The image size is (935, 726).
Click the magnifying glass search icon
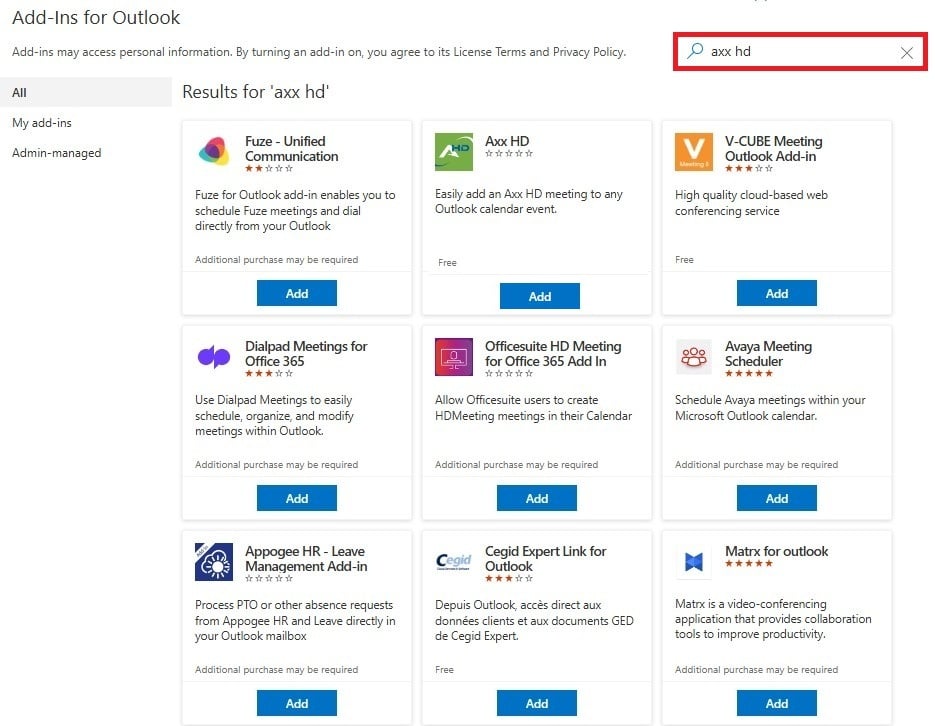[695, 52]
